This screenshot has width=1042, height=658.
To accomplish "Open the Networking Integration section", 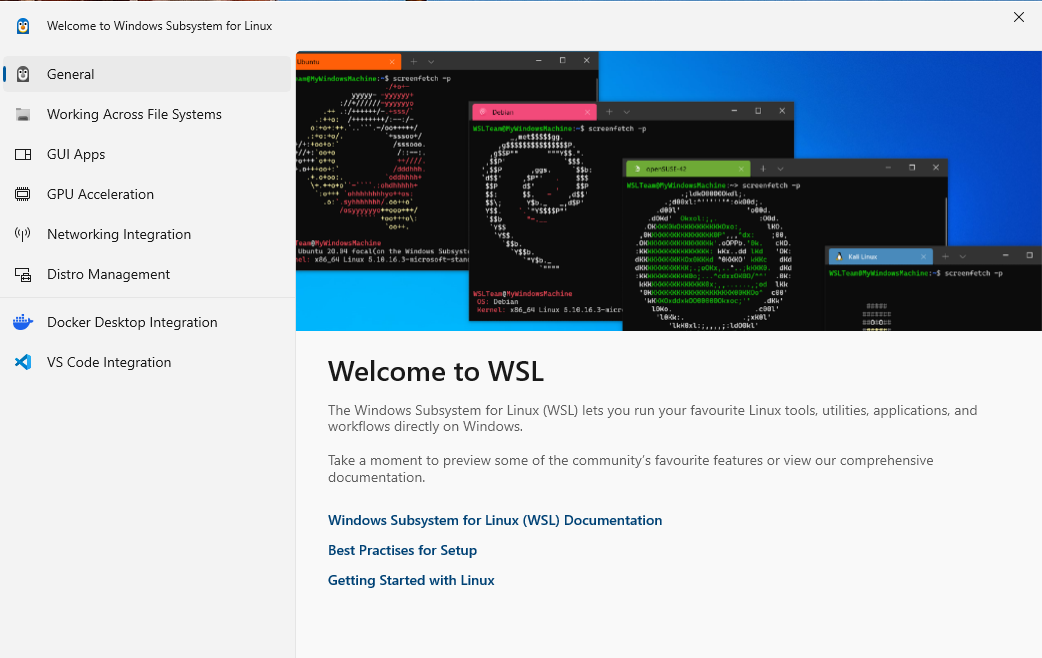I will pos(118,234).
